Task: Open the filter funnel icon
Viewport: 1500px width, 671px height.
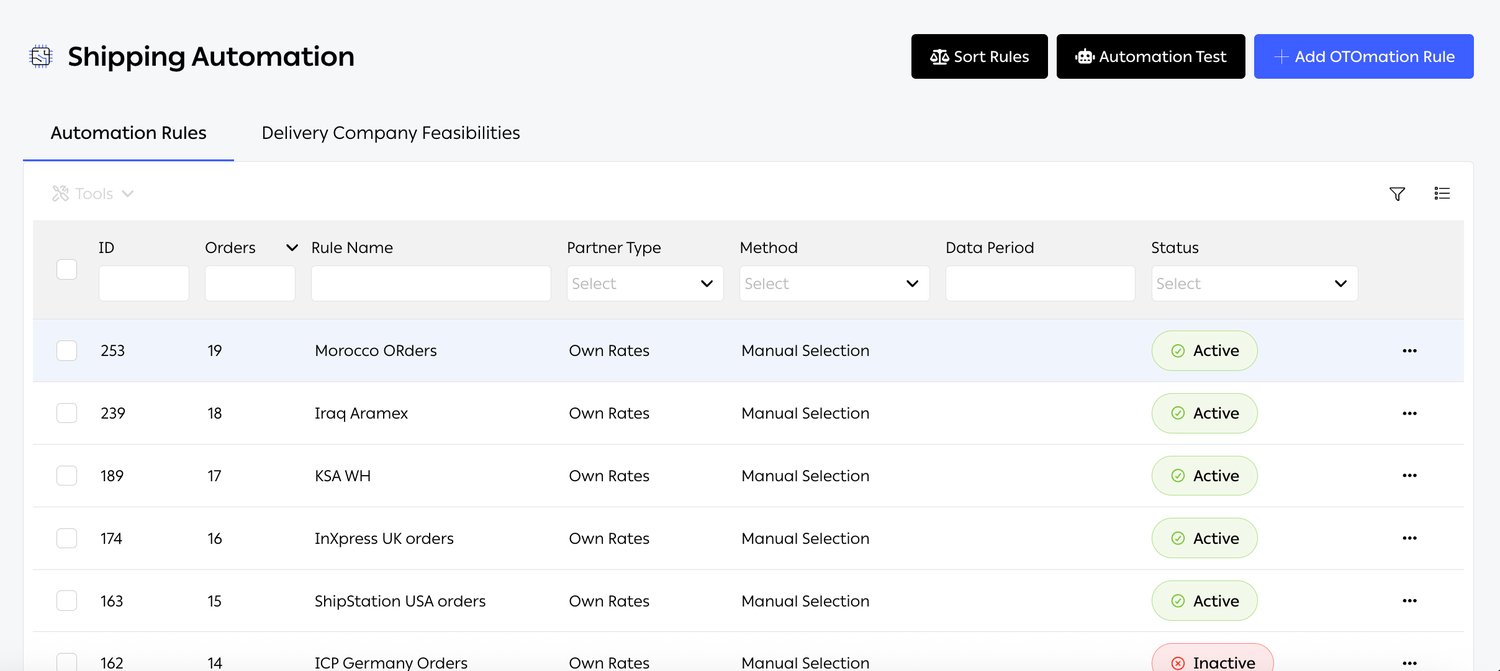Action: (1397, 194)
